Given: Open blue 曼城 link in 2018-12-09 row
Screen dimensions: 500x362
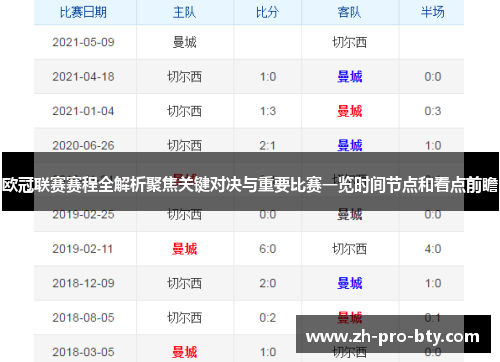Looking at the screenshot, I should click(349, 283).
